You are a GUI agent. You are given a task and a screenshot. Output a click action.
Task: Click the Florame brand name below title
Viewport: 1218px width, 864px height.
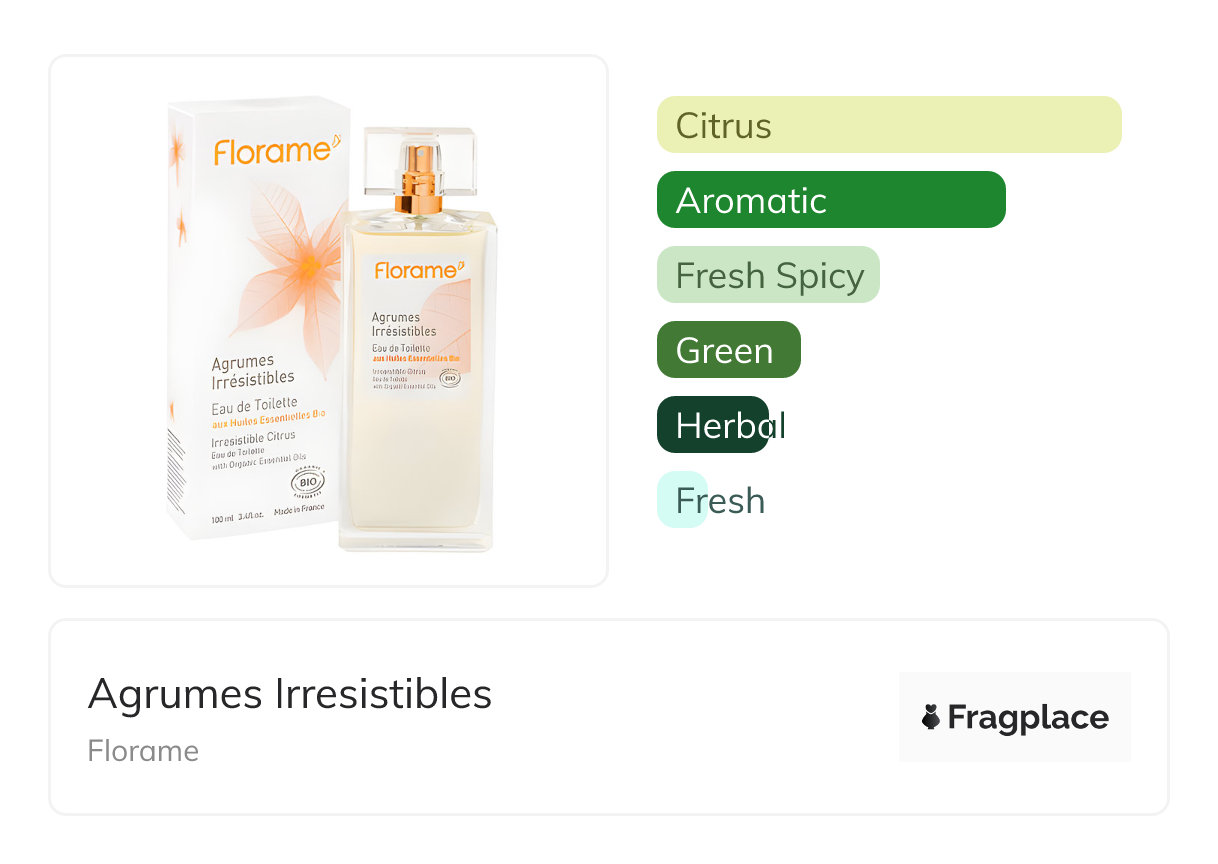(x=143, y=751)
